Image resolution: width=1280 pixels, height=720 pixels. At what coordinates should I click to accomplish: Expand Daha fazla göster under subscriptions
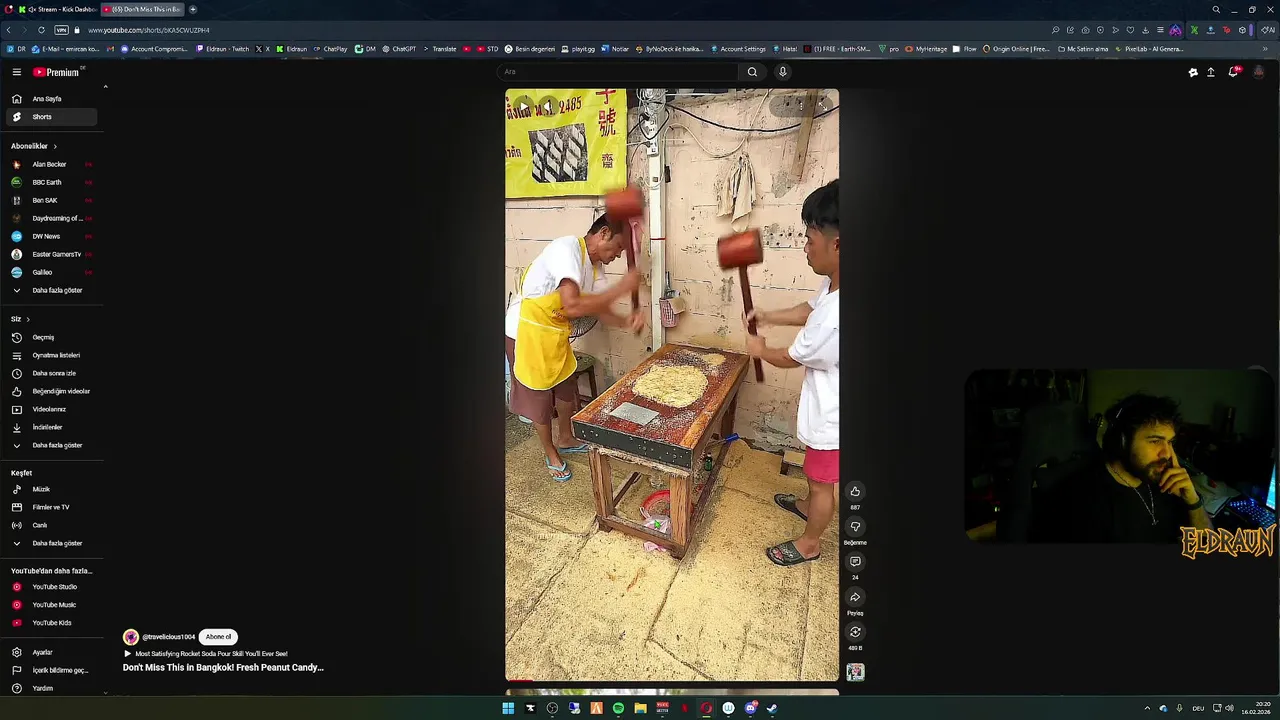pyautogui.click(x=49, y=290)
